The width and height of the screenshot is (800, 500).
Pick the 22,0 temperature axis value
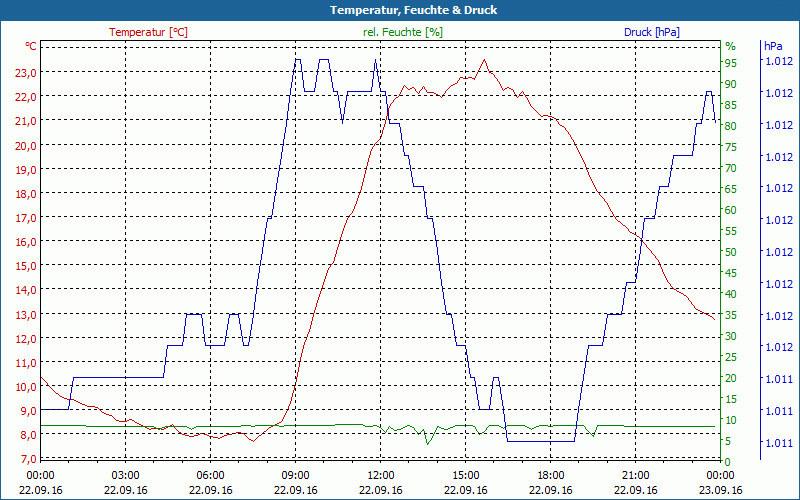(26, 97)
